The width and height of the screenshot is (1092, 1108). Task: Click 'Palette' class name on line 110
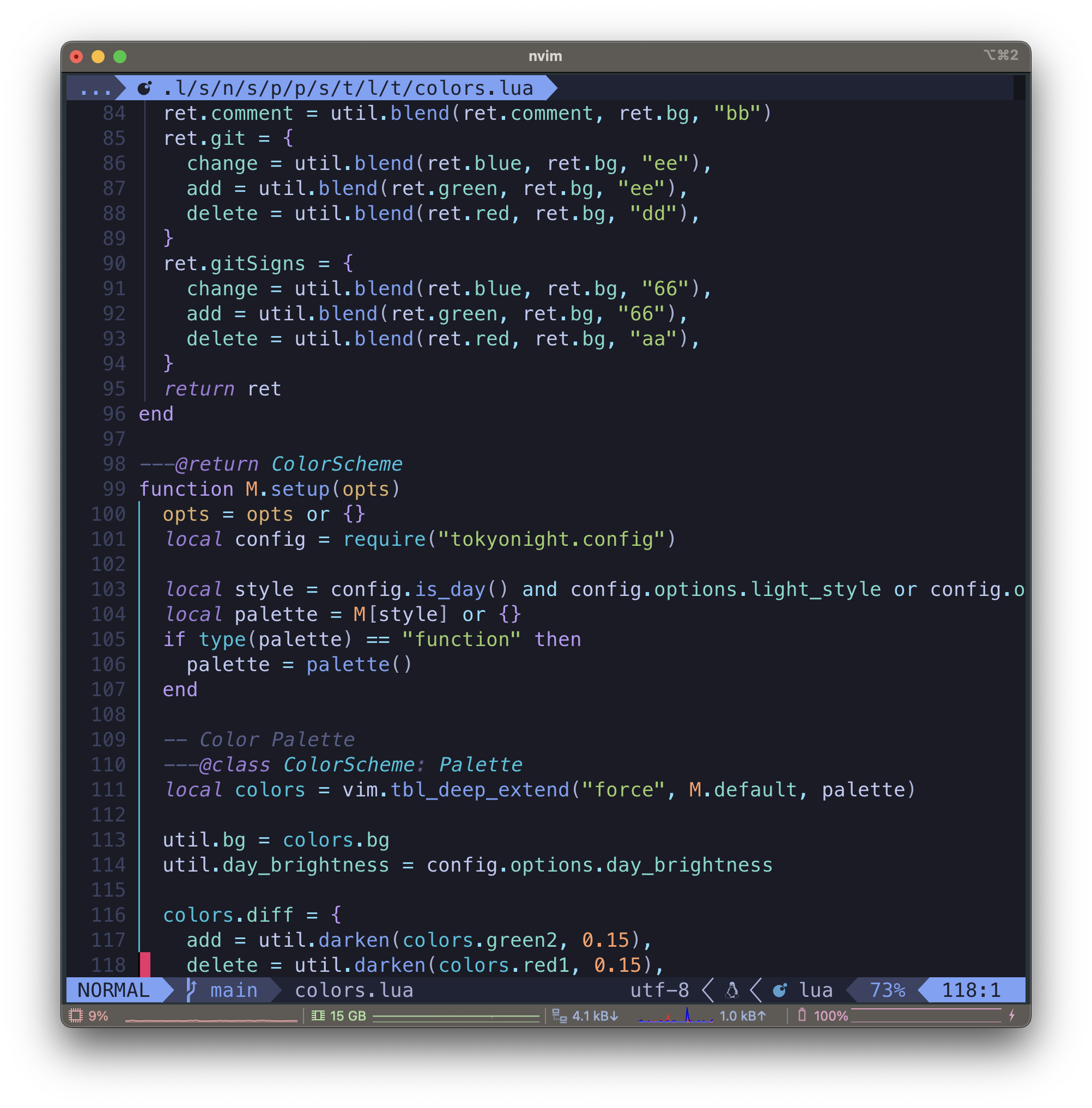pyautogui.click(x=481, y=765)
